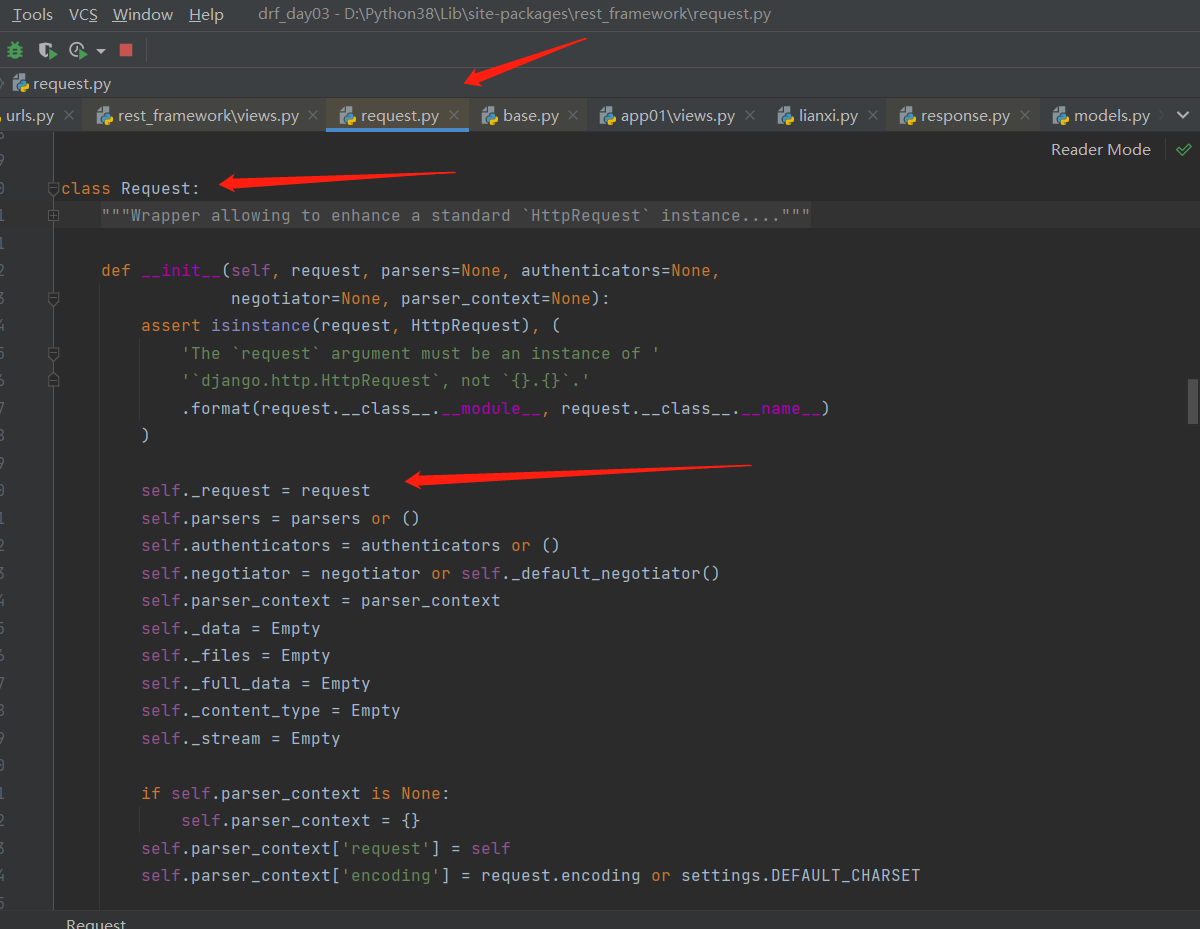Image resolution: width=1200 pixels, height=929 pixels.
Task: Click the 'class Request:' declaration text
Action: tap(131, 188)
